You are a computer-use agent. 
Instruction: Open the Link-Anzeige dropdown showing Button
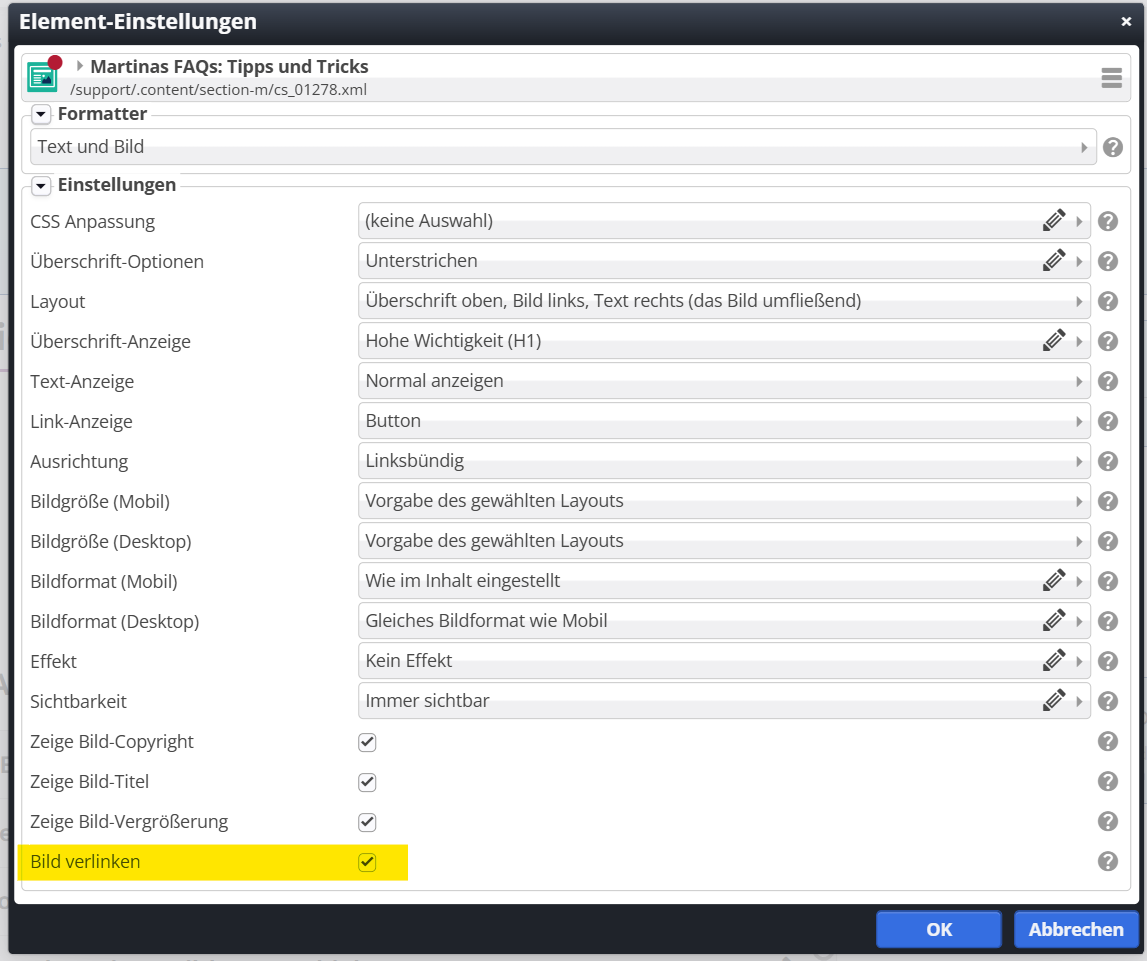(724, 421)
